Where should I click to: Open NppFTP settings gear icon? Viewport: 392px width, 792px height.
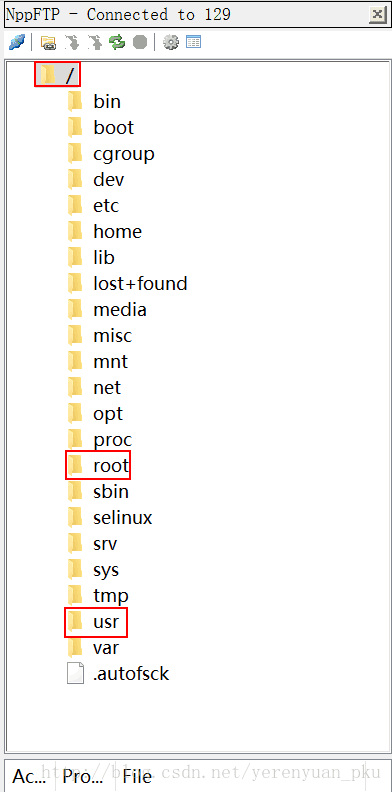coord(171,42)
